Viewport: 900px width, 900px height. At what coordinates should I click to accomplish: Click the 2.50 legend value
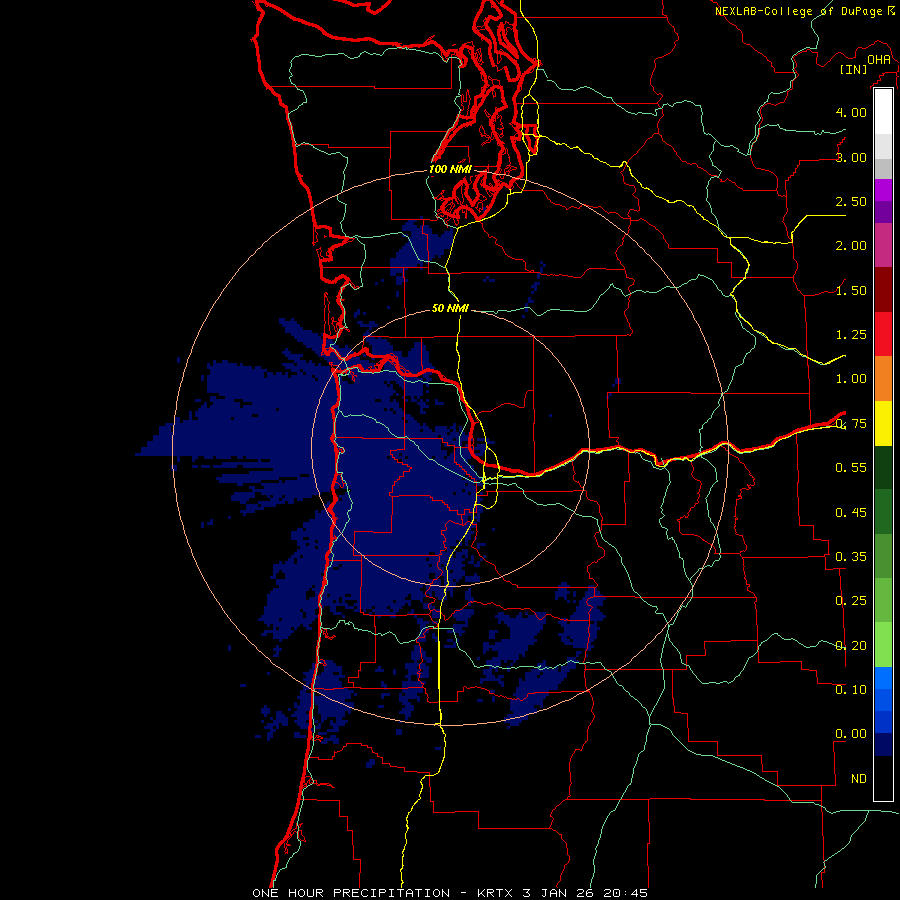click(851, 201)
